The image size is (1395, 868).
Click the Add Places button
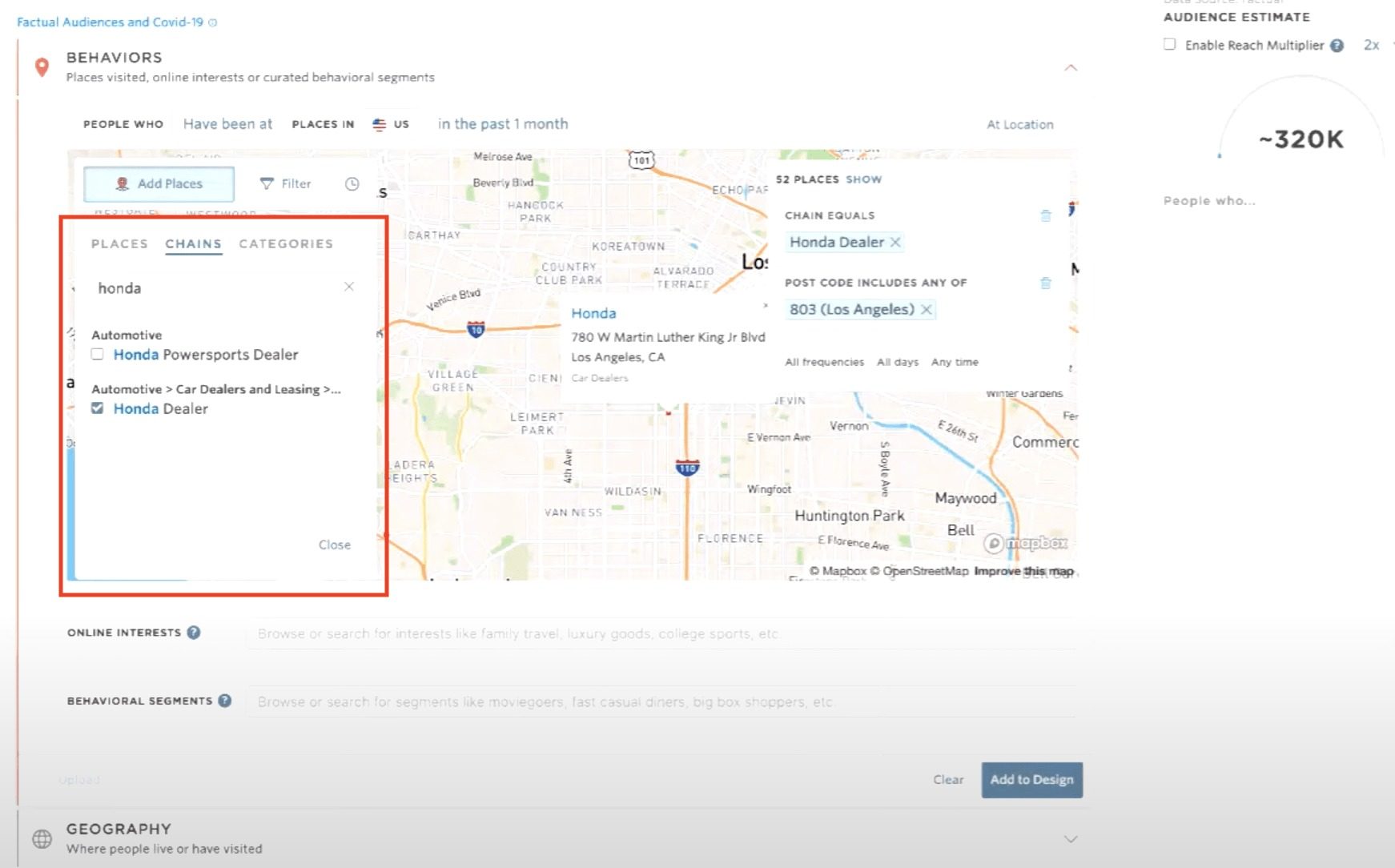pos(159,184)
